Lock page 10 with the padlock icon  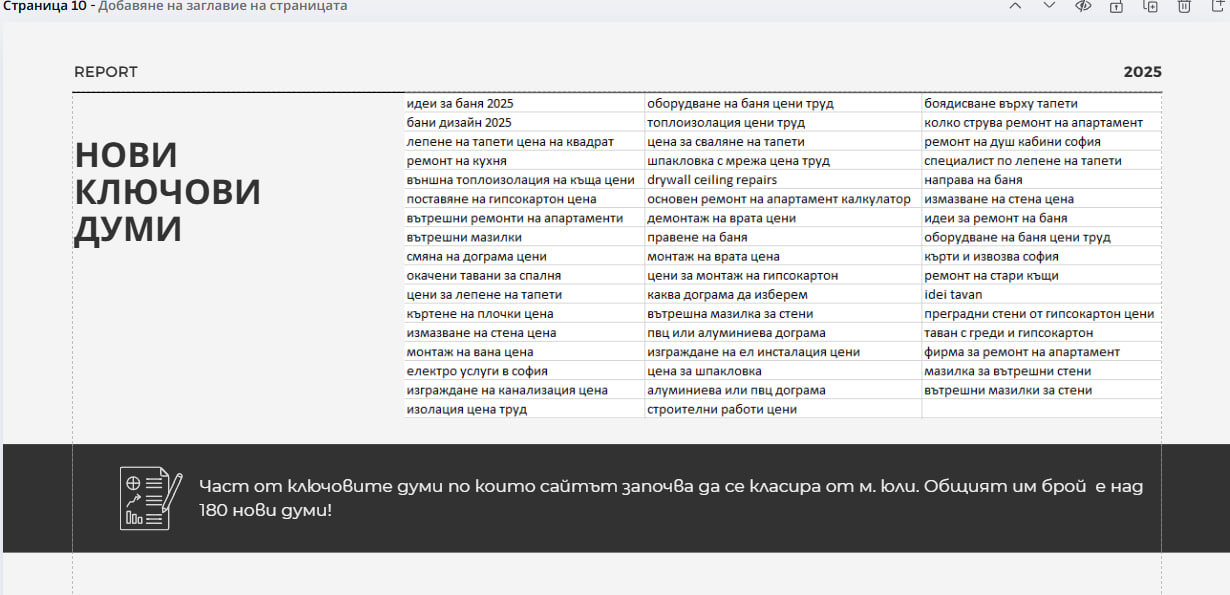1116,6
